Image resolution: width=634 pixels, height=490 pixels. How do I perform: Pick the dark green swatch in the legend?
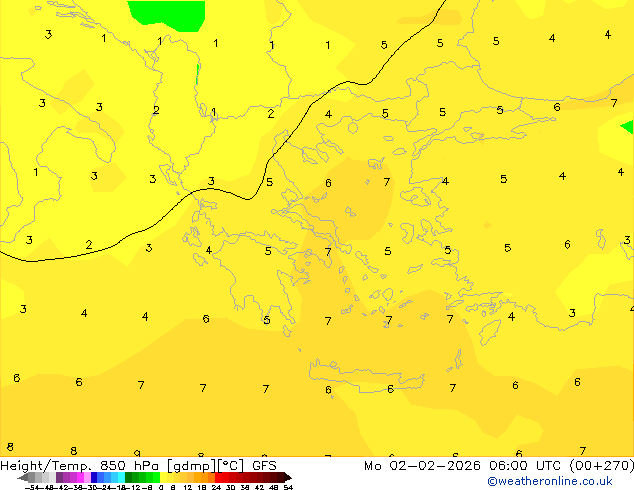click(x=129, y=477)
